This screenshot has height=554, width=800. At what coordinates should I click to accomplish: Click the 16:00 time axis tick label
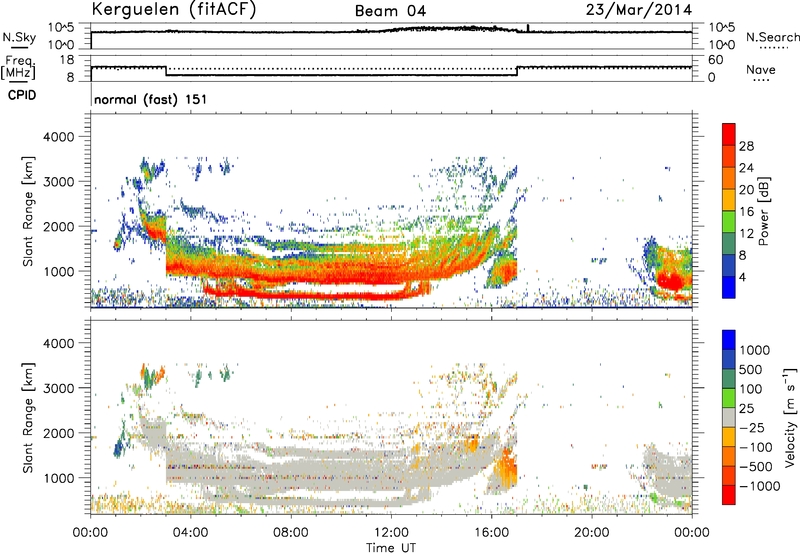click(491, 533)
